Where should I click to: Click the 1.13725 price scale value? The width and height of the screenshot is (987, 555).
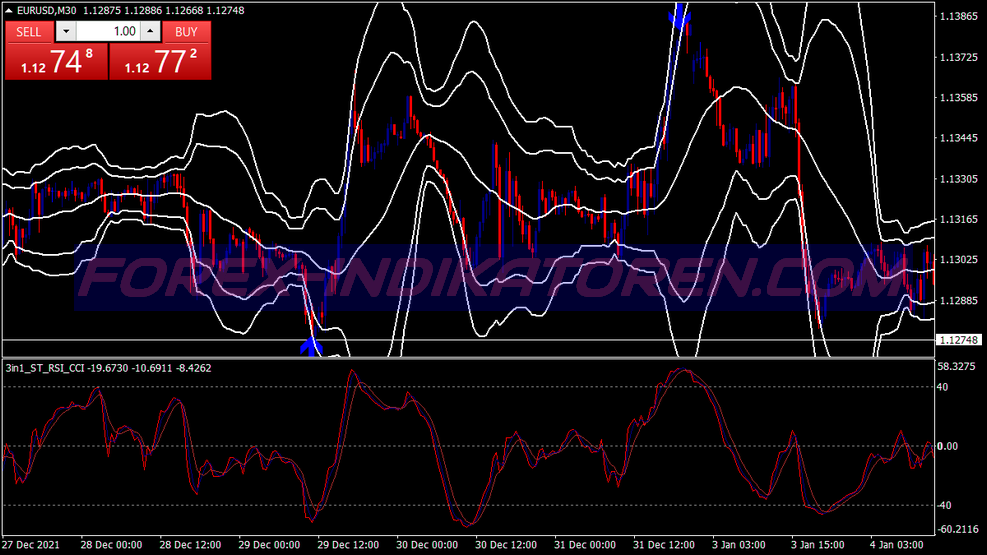pyautogui.click(x=958, y=57)
